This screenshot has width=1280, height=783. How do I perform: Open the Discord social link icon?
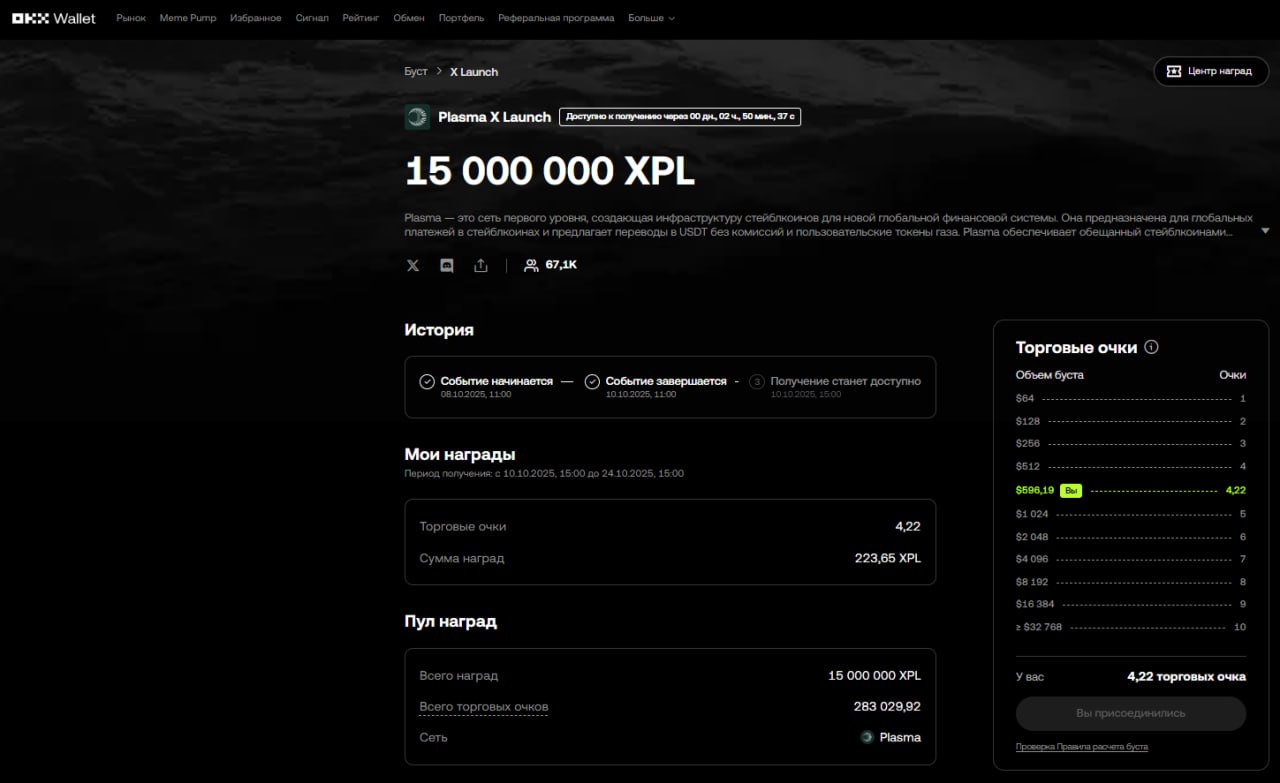[447, 265]
